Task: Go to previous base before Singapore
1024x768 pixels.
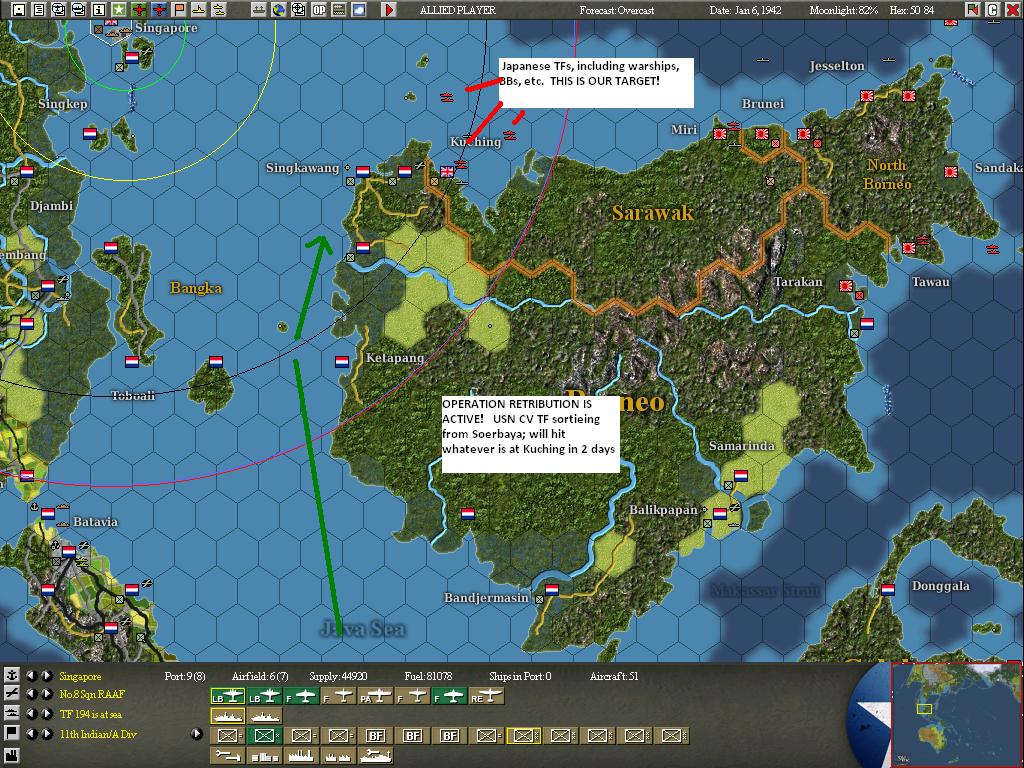Action: tap(31, 676)
